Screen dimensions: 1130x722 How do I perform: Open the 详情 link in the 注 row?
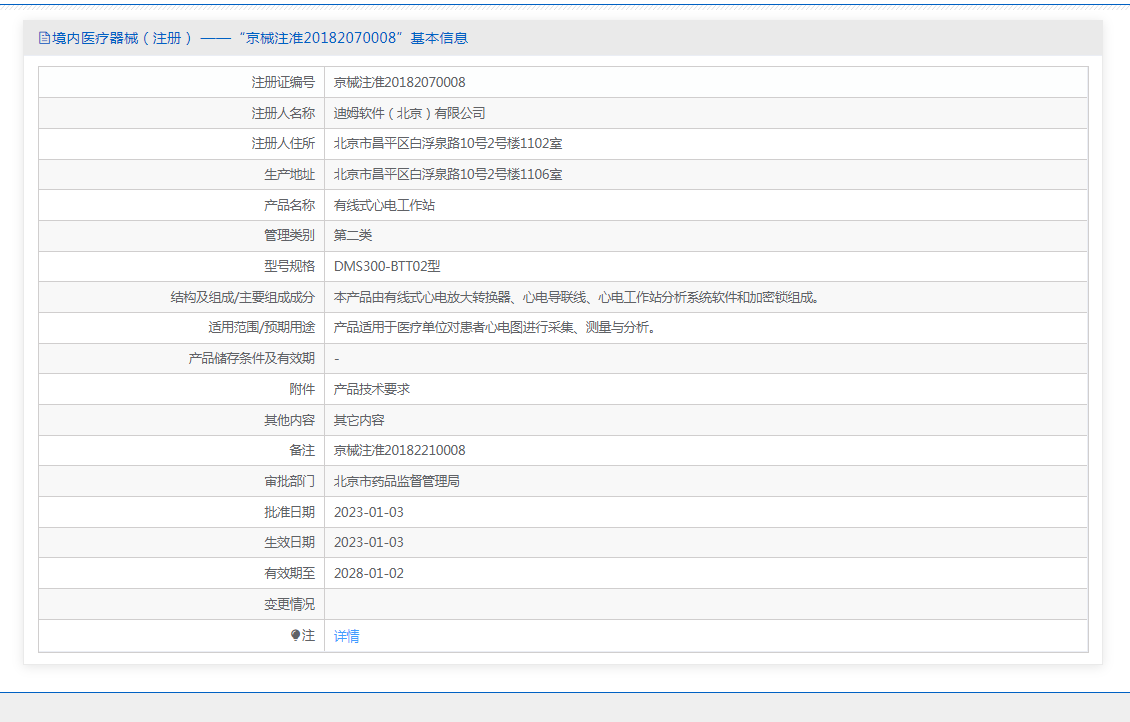(x=347, y=636)
